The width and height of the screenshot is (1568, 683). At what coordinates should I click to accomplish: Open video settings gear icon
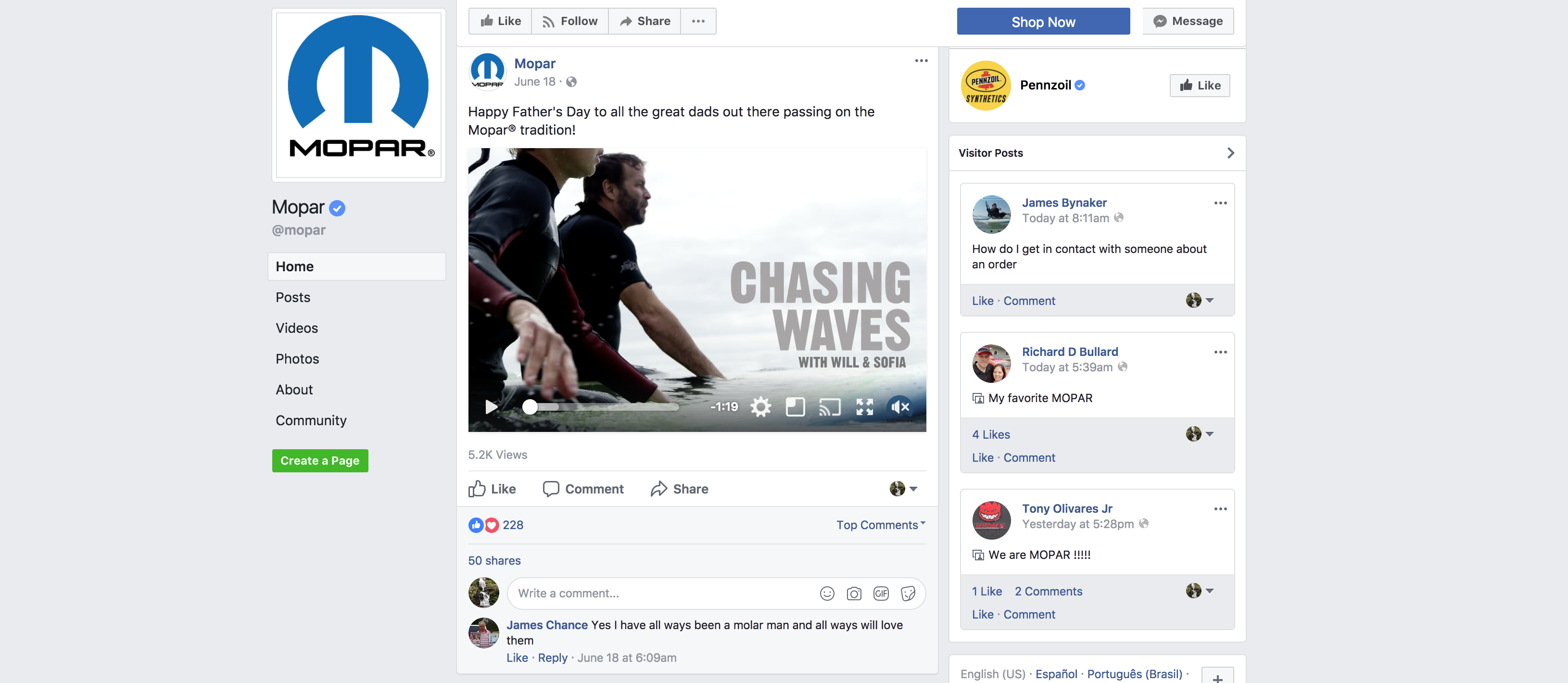click(x=760, y=406)
